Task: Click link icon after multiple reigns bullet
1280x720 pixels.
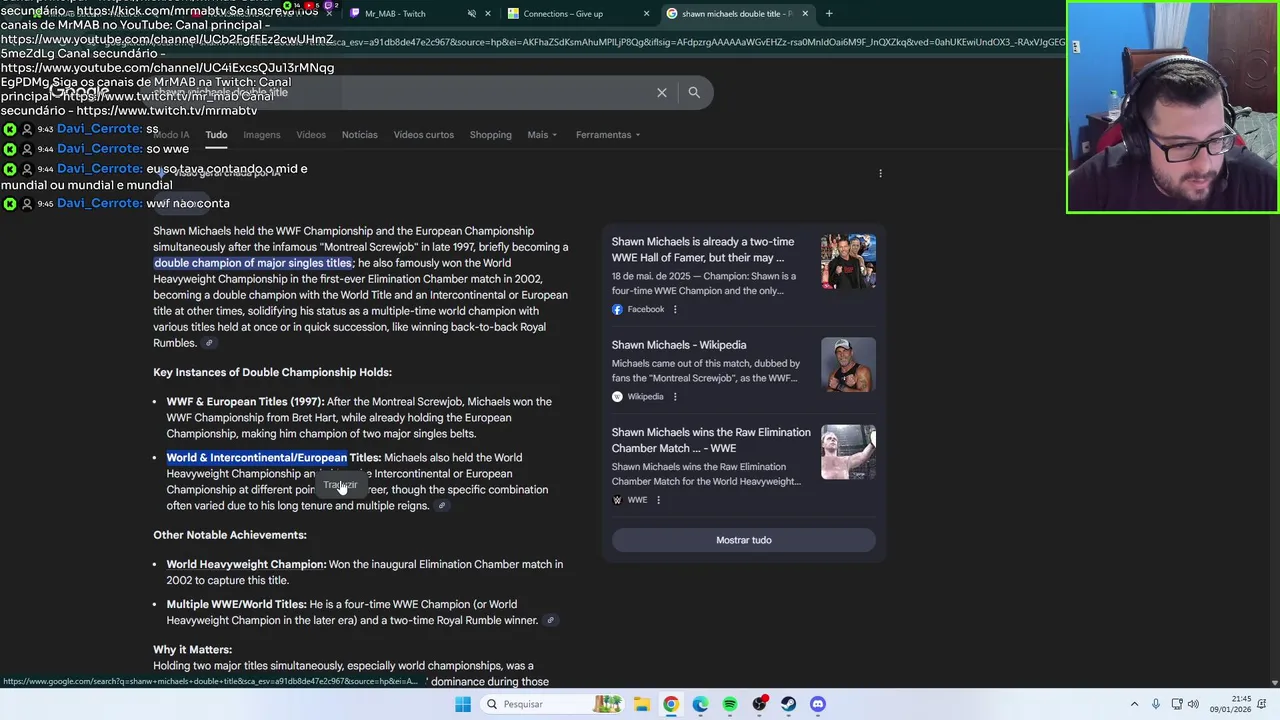Action: point(441,506)
